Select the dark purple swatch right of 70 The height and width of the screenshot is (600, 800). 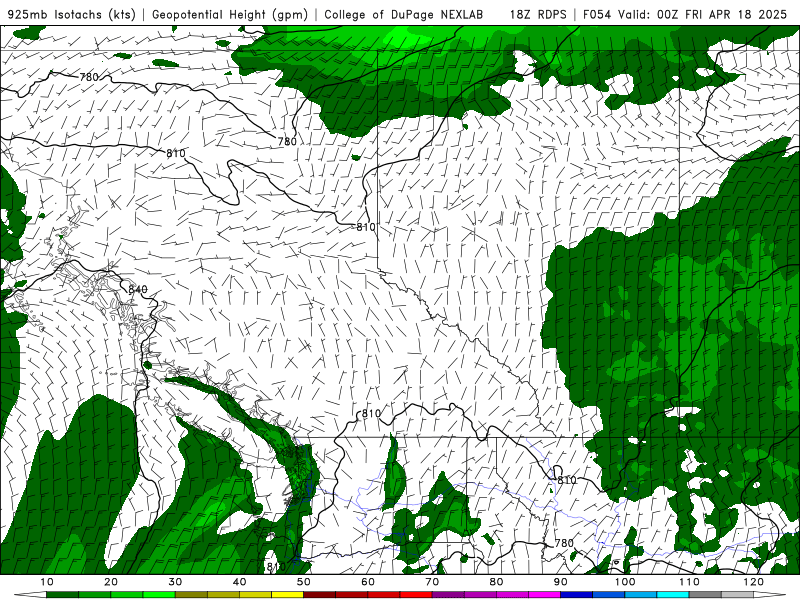pos(448,595)
